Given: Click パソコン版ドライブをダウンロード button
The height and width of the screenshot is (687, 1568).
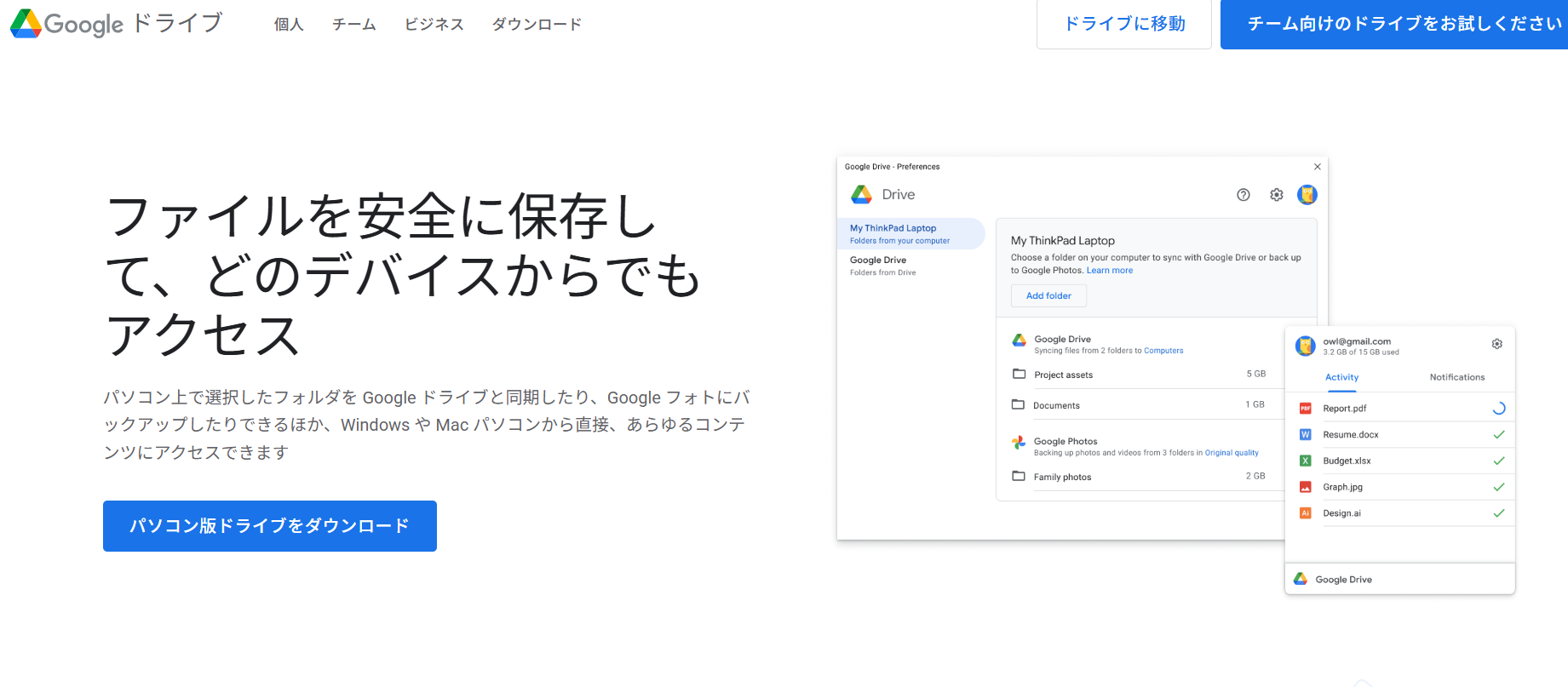Looking at the screenshot, I should 270,526.
